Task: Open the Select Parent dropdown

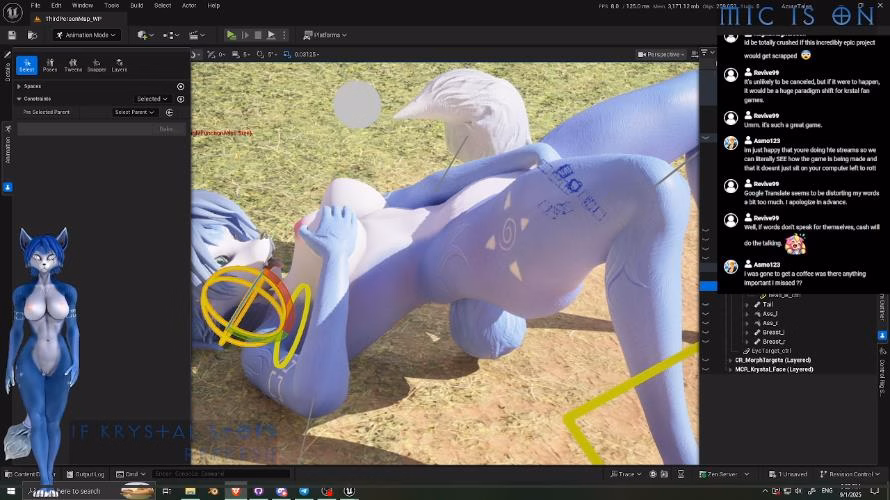Action: pyautogui.click(x=134, y=113)
